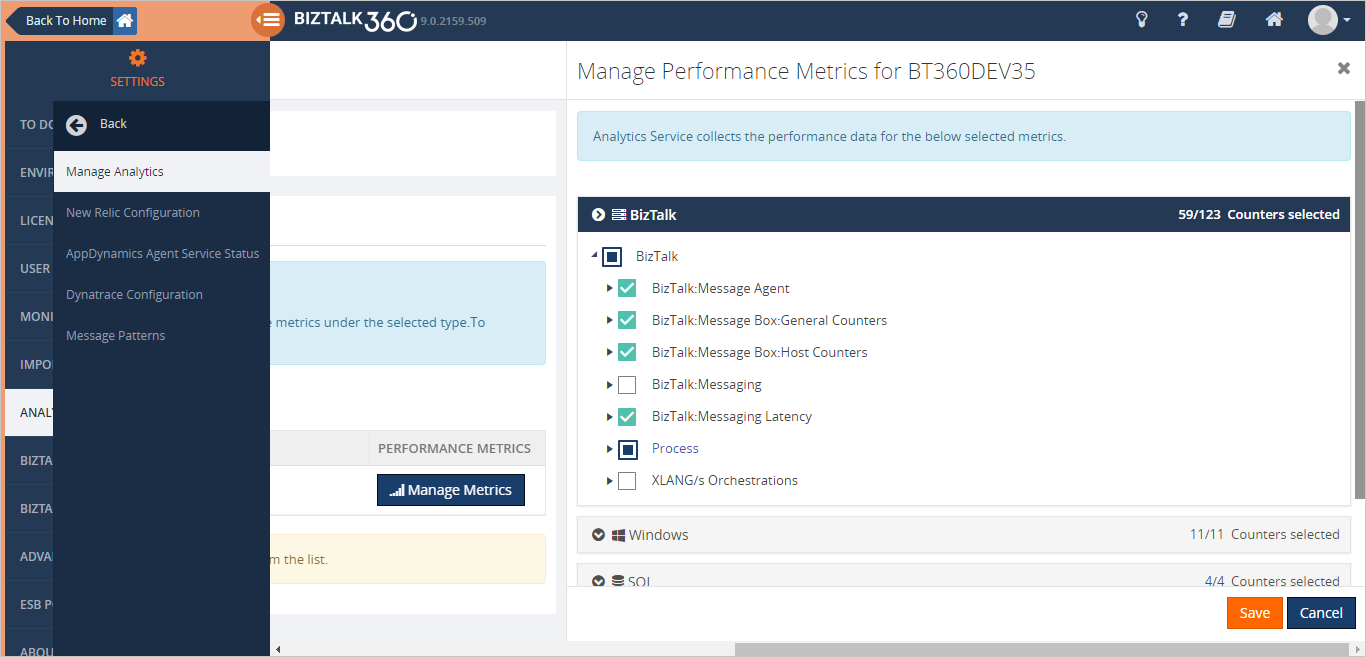Click Back in the settings submenu
This screenshot has height=657, width=1366.
(113, 124)
